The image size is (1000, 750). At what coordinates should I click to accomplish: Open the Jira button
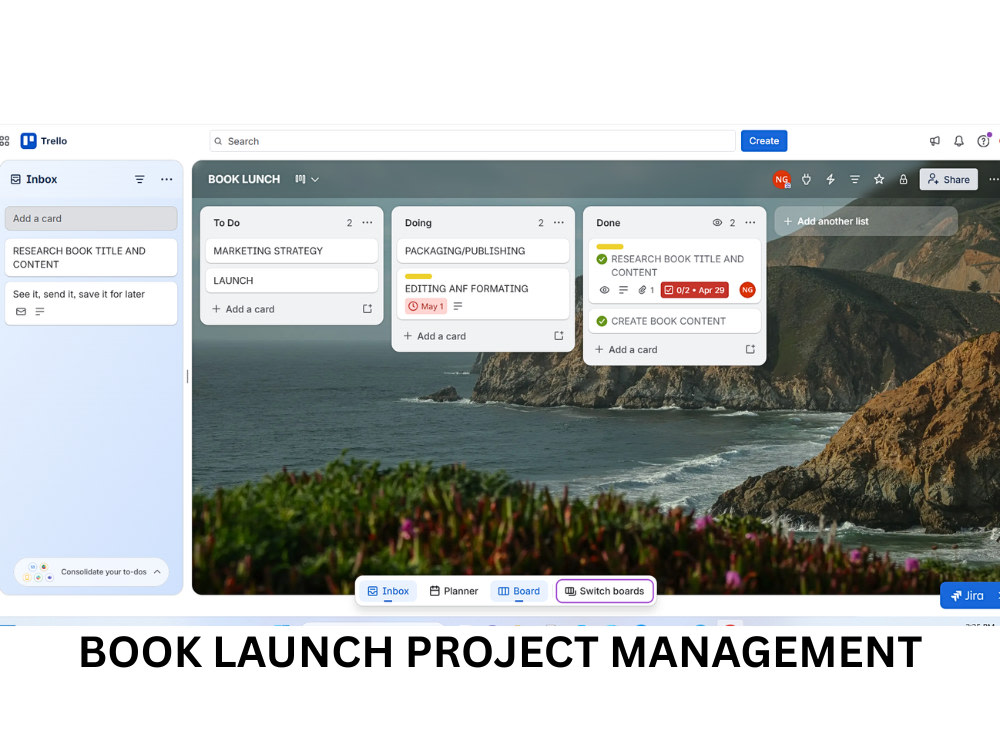pos(969,596)
